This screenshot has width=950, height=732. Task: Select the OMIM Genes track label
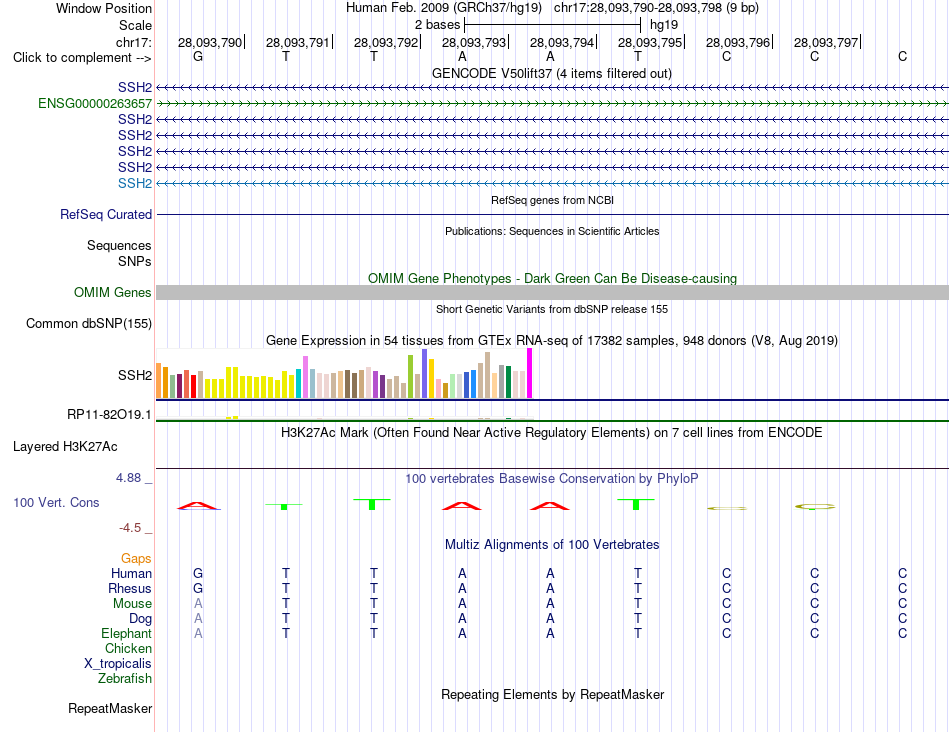112,293
